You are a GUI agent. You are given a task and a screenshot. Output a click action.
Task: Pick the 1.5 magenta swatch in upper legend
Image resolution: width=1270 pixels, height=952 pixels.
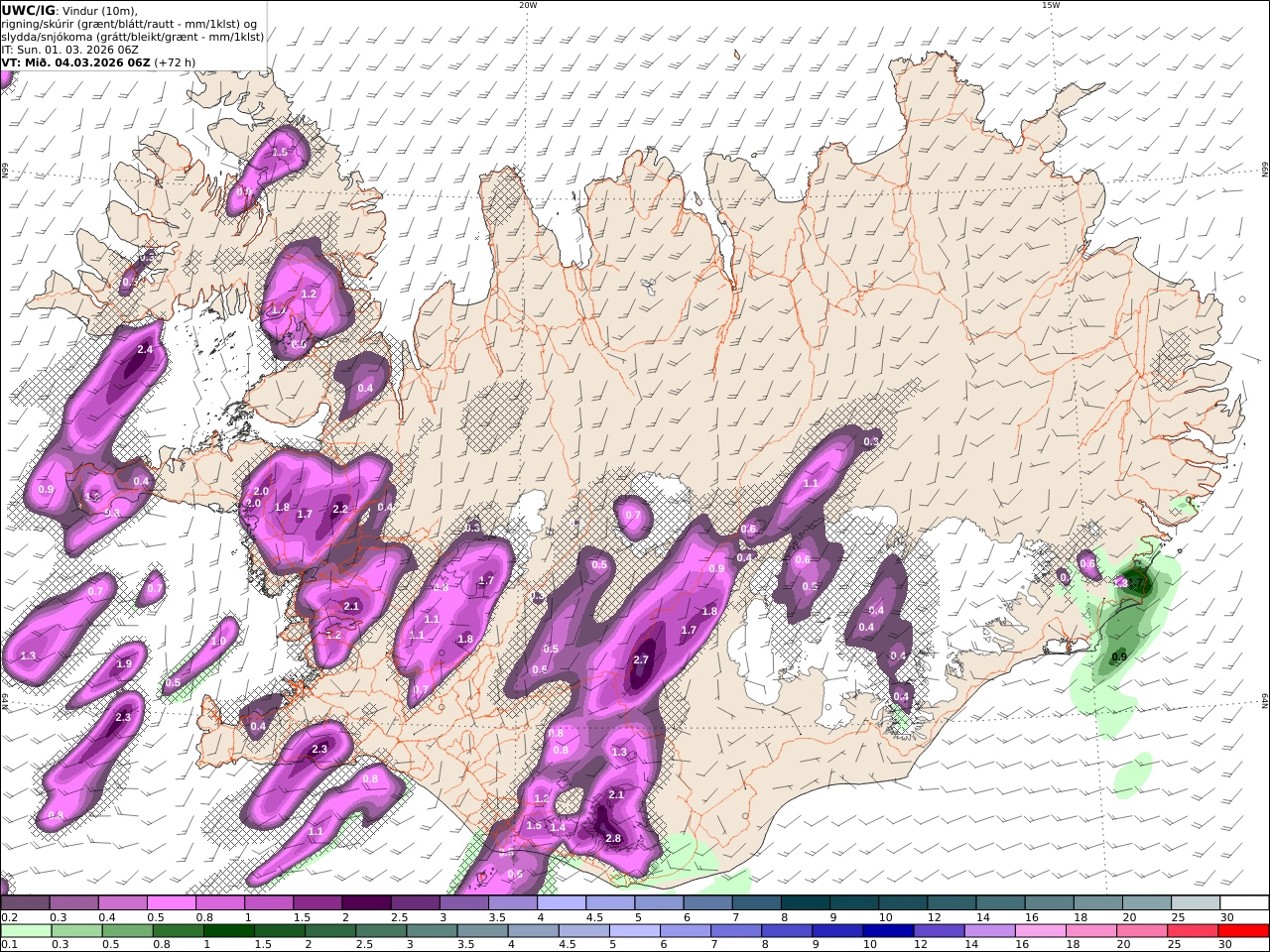(317, 903)
